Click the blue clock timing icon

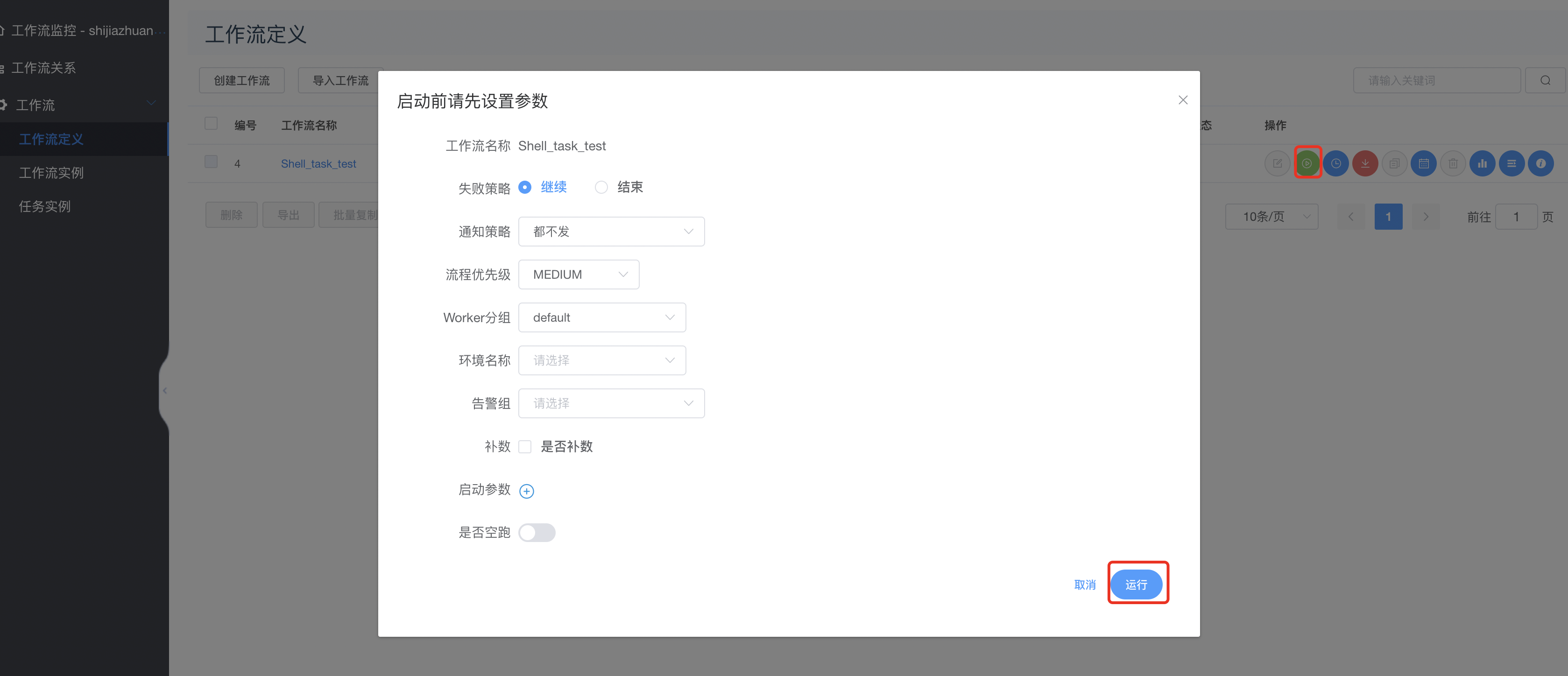pos(1335,163)
